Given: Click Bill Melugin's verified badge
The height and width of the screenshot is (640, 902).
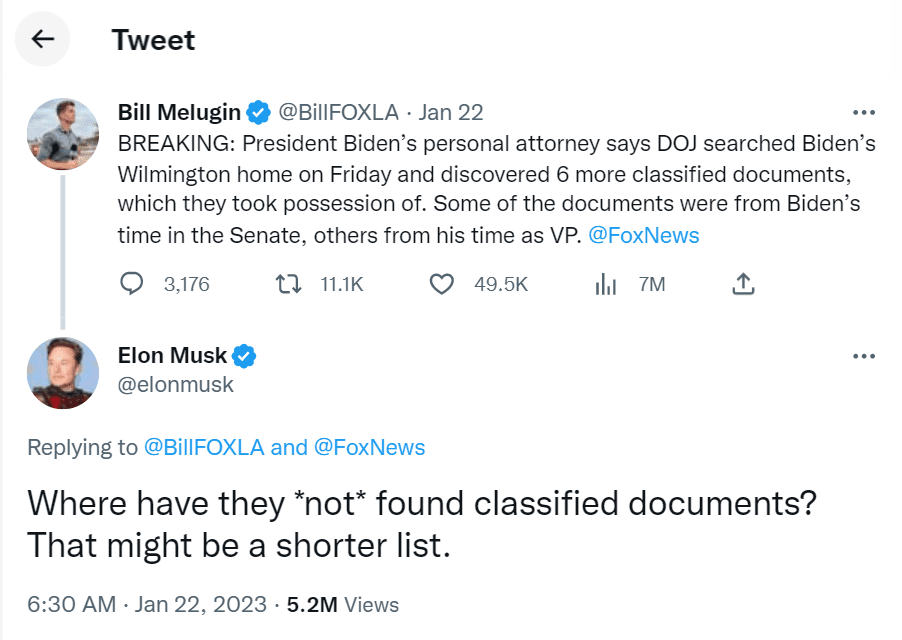Looking at the screenshot, I should (x=258, y=111).
